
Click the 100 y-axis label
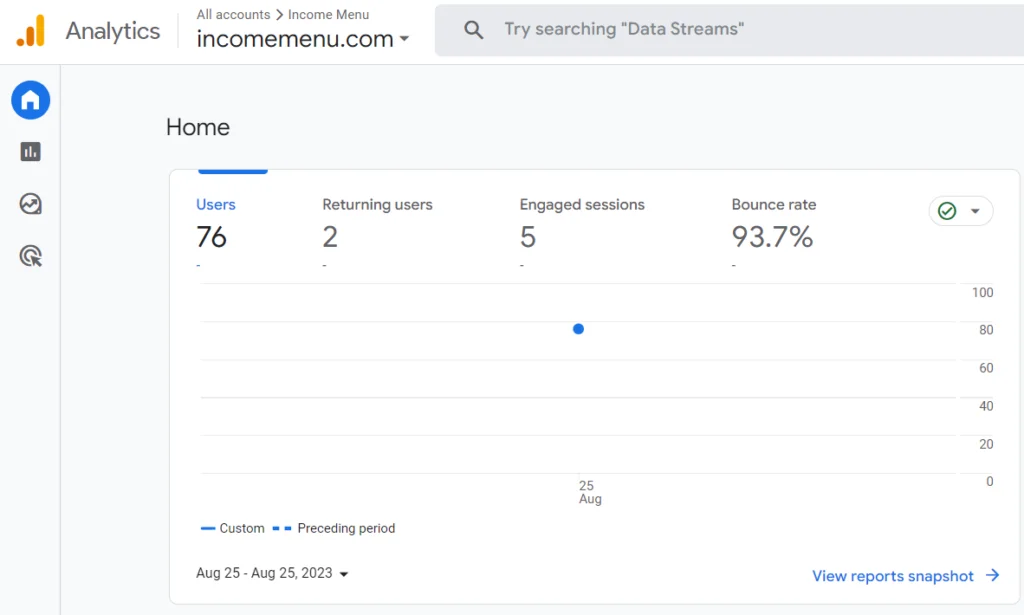982,292
